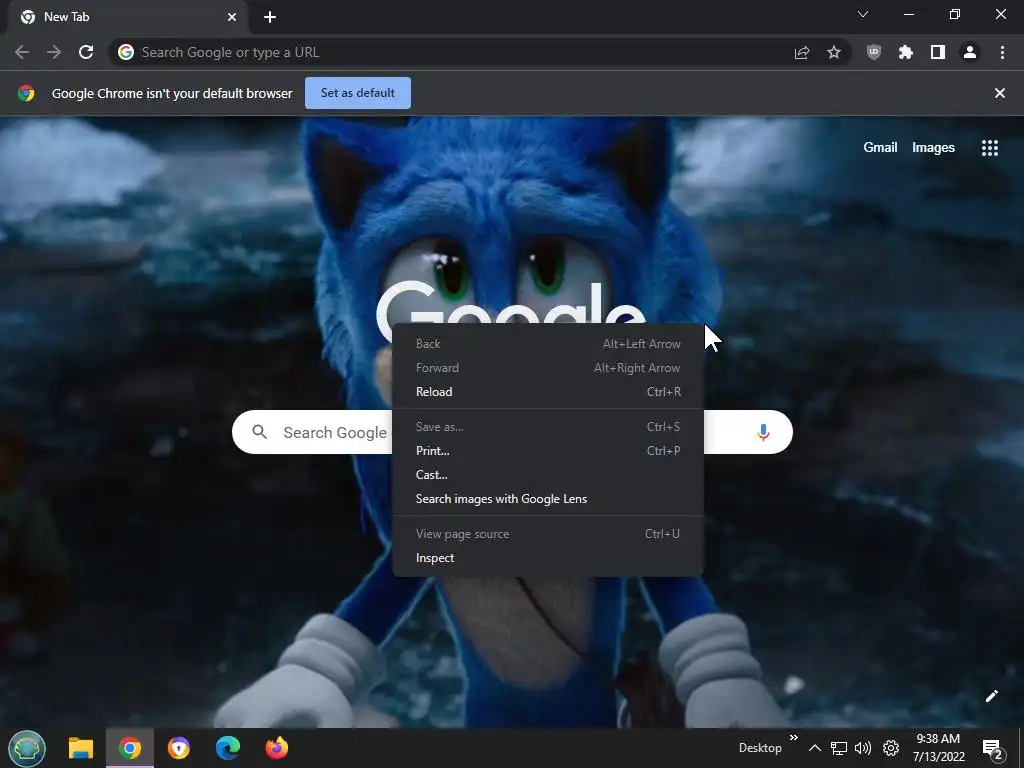
Task: Open the Extensions puzzle icon
Action: pyautogui.click(x=906, y=52)
